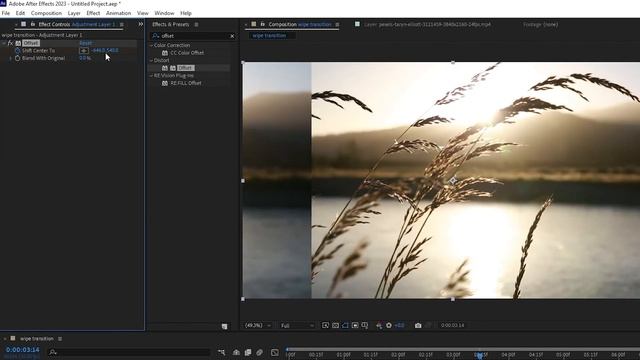Open Effect Controls panel menu
Viewport: 640px width, 360px height.
point(122,24)
